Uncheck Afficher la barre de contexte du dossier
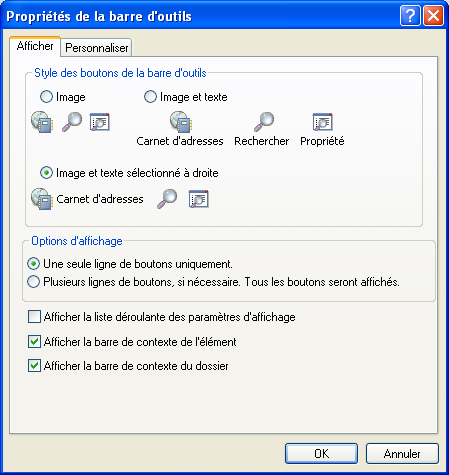Image resolution: width=449 pixels, height=475 pixels. click(x=34, y=366)
